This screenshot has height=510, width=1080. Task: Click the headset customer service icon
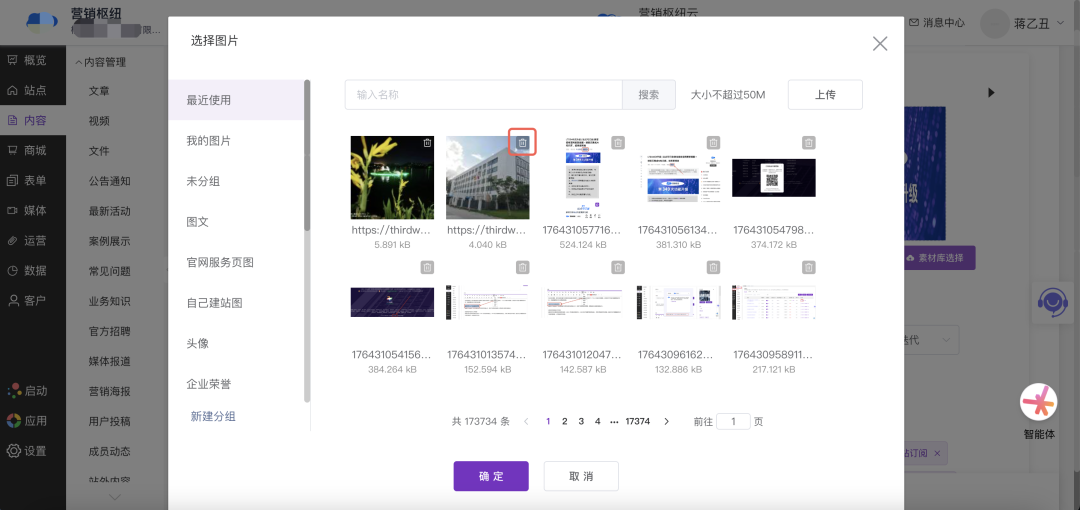click(1050, 301)
